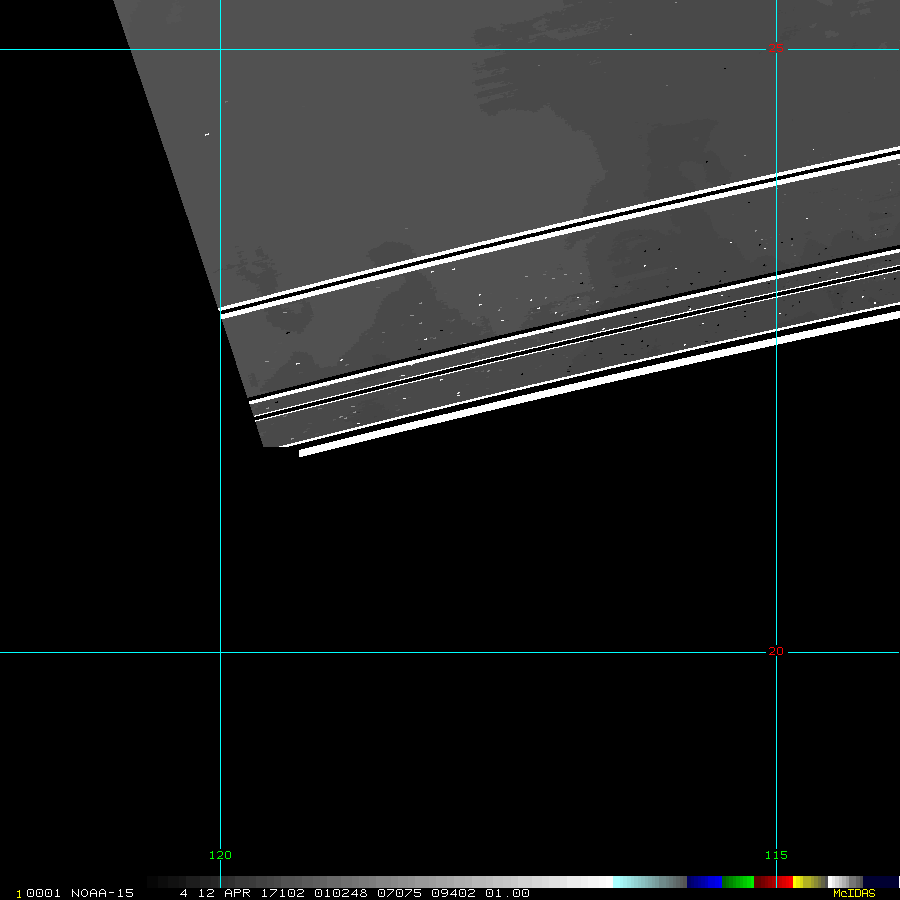Click the 17102 Julian day value

click(x=283, y=893)
